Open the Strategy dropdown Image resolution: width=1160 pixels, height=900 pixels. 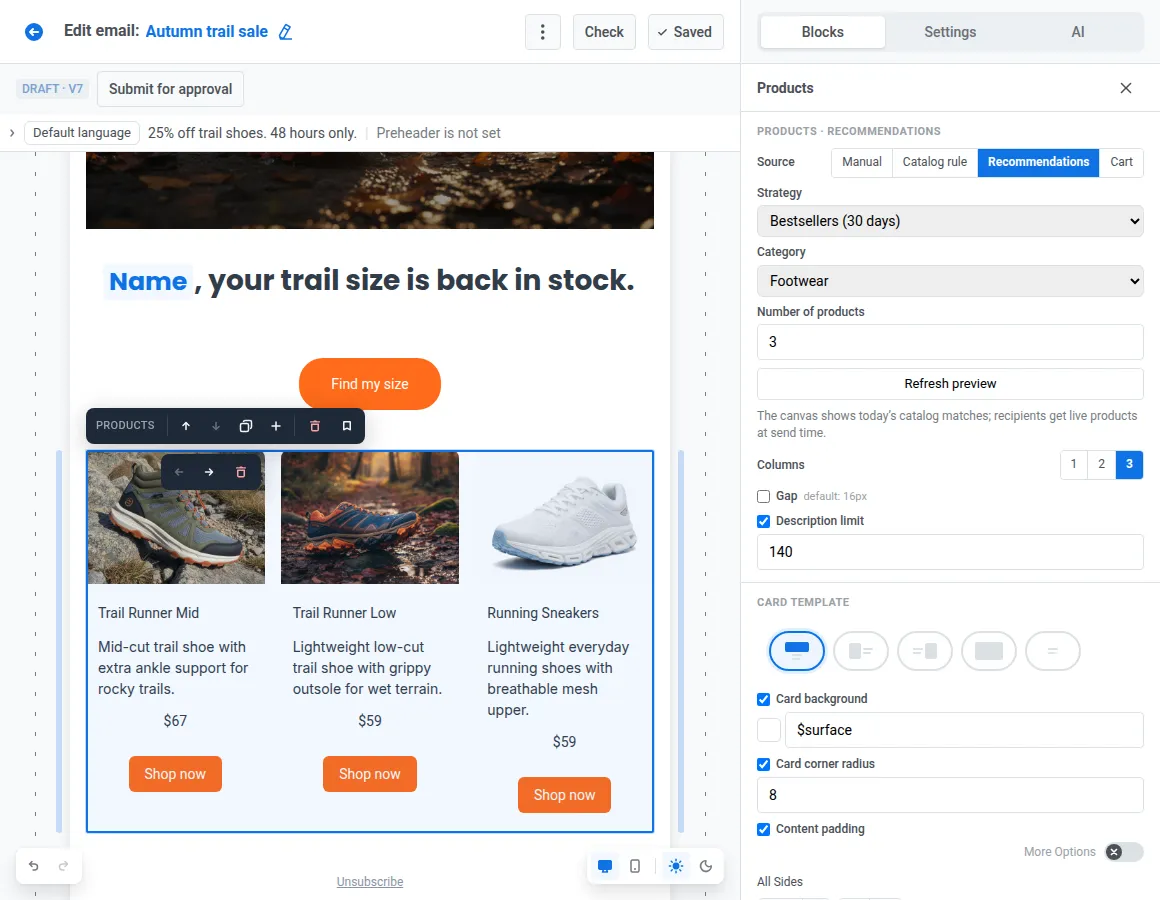point(950,221)
